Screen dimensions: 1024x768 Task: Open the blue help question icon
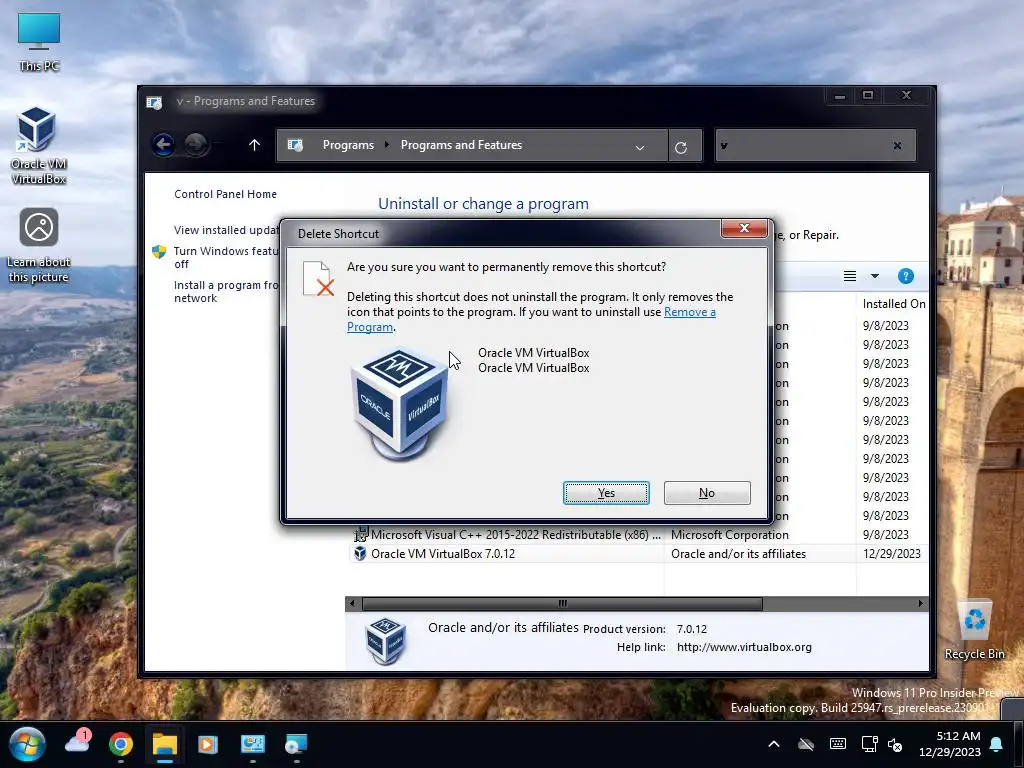coord(906,276)
